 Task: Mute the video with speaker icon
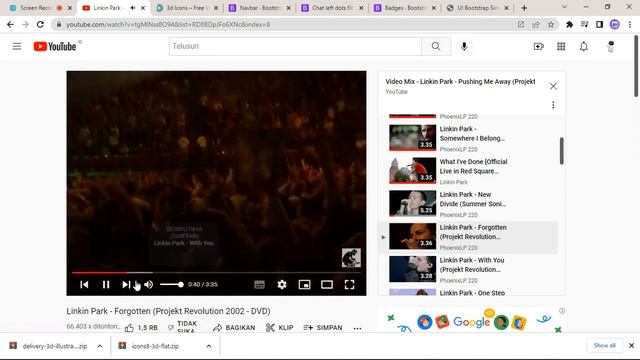(149, 284)
